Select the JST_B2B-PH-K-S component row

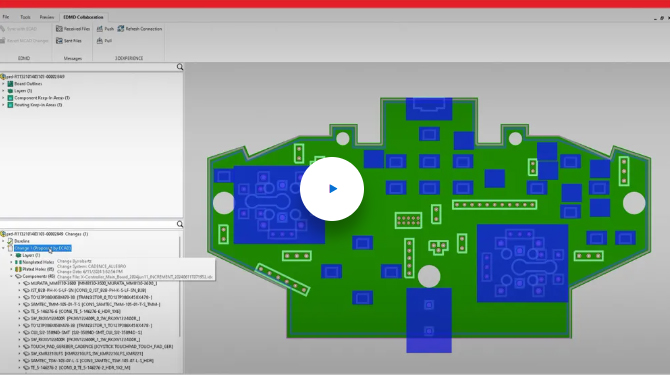pos(88,290)
